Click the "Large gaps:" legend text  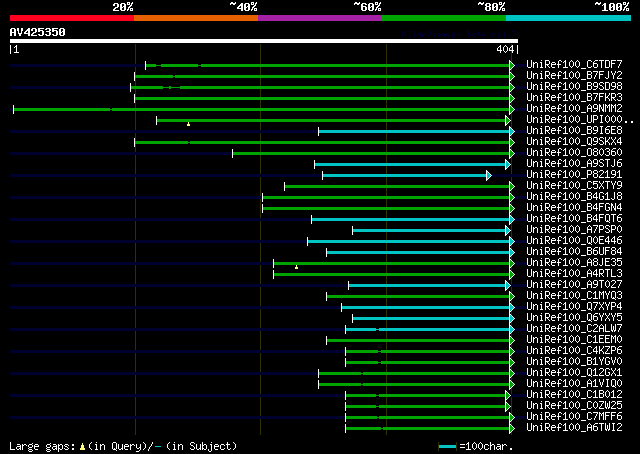pyautogui.click(x=42, y=446)
